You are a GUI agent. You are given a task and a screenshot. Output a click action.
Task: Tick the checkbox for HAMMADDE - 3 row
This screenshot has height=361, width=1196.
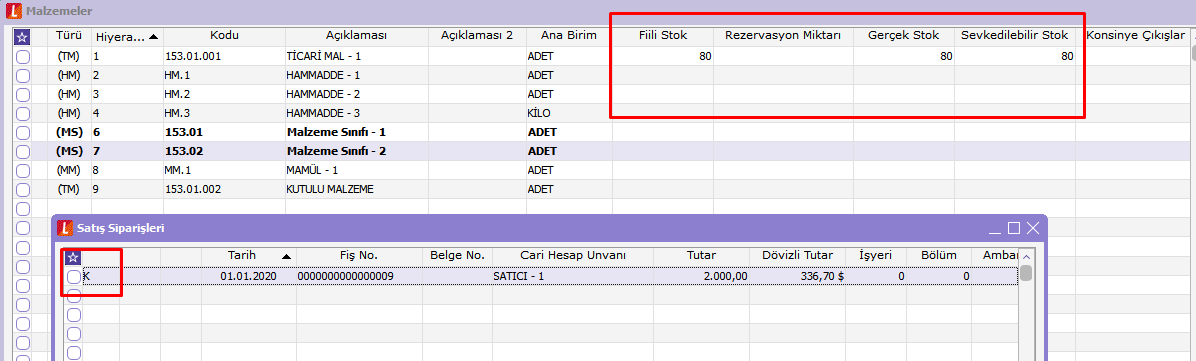tap(23, 114)
